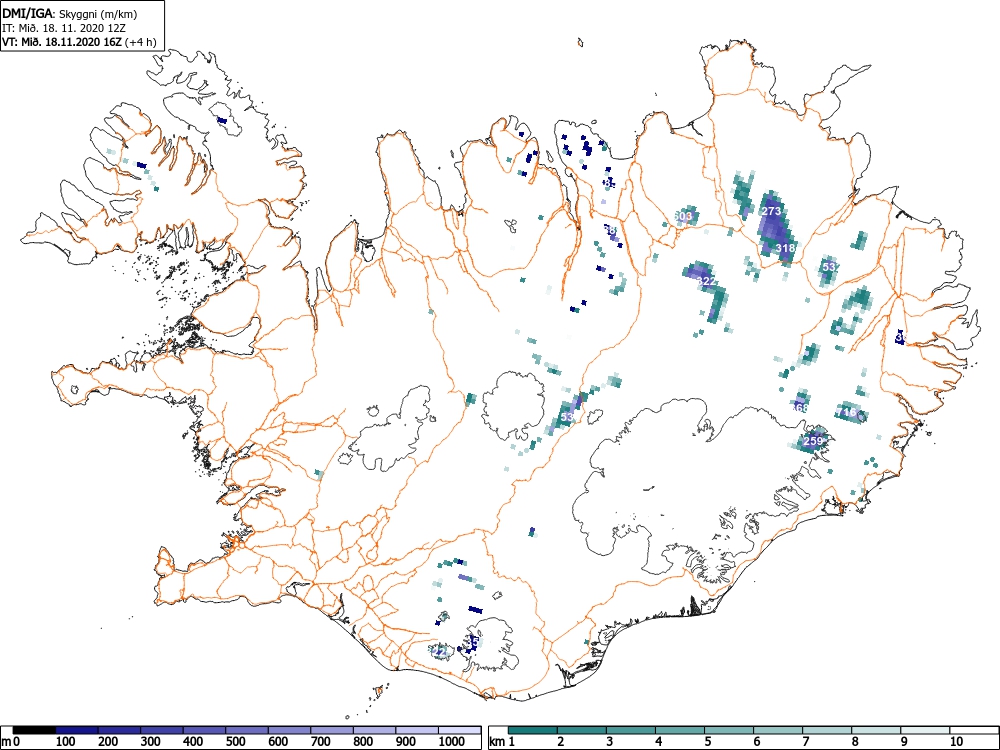Screen dimensions: 1000x750
Task: Click the '10' label on the kilometer legend
Action: coord(956,742)
